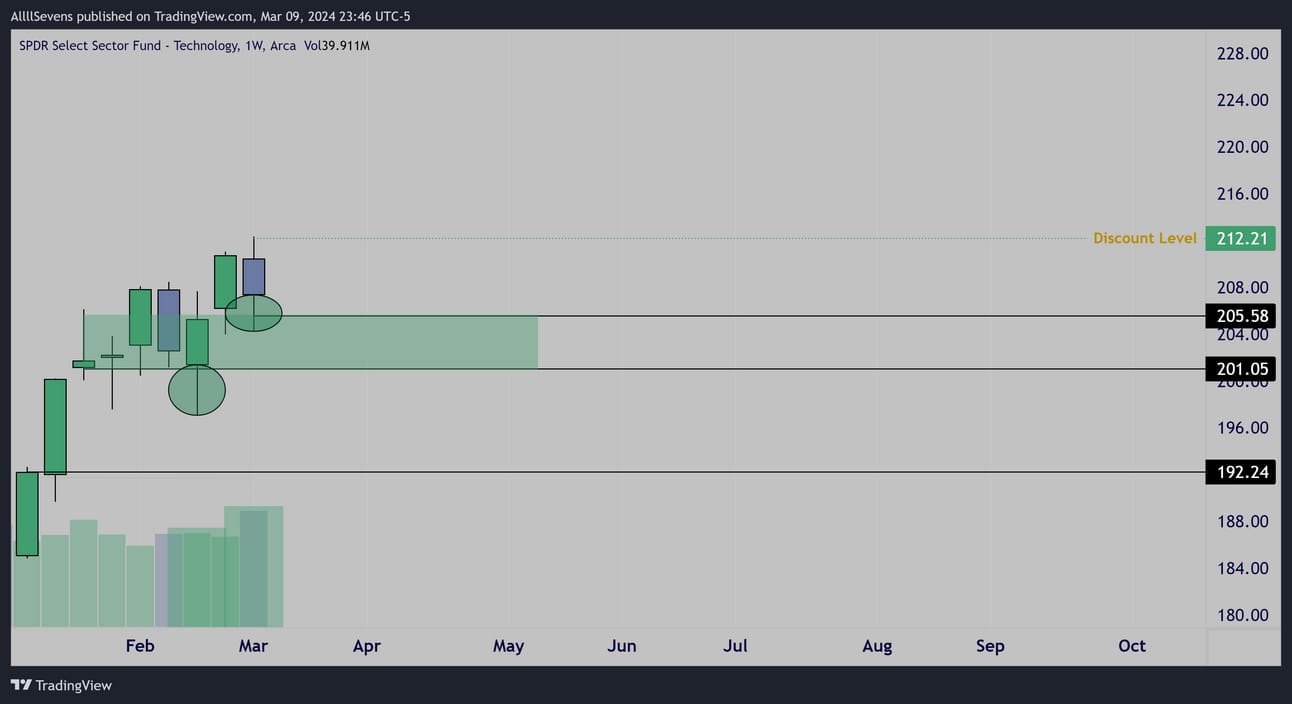Click the 192.24 support price label

coord(1240,472)
